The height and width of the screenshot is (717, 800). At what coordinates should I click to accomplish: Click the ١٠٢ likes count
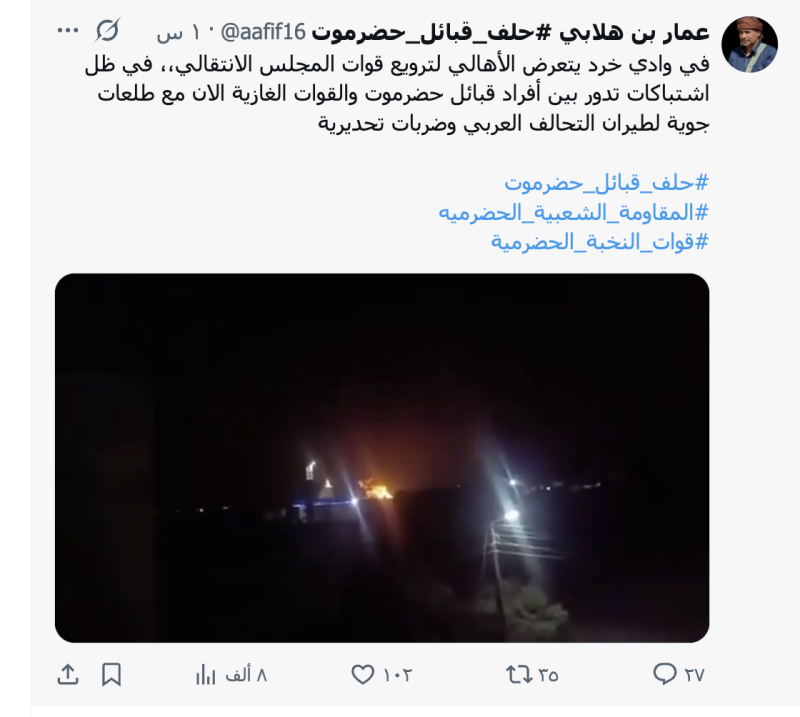397,675
